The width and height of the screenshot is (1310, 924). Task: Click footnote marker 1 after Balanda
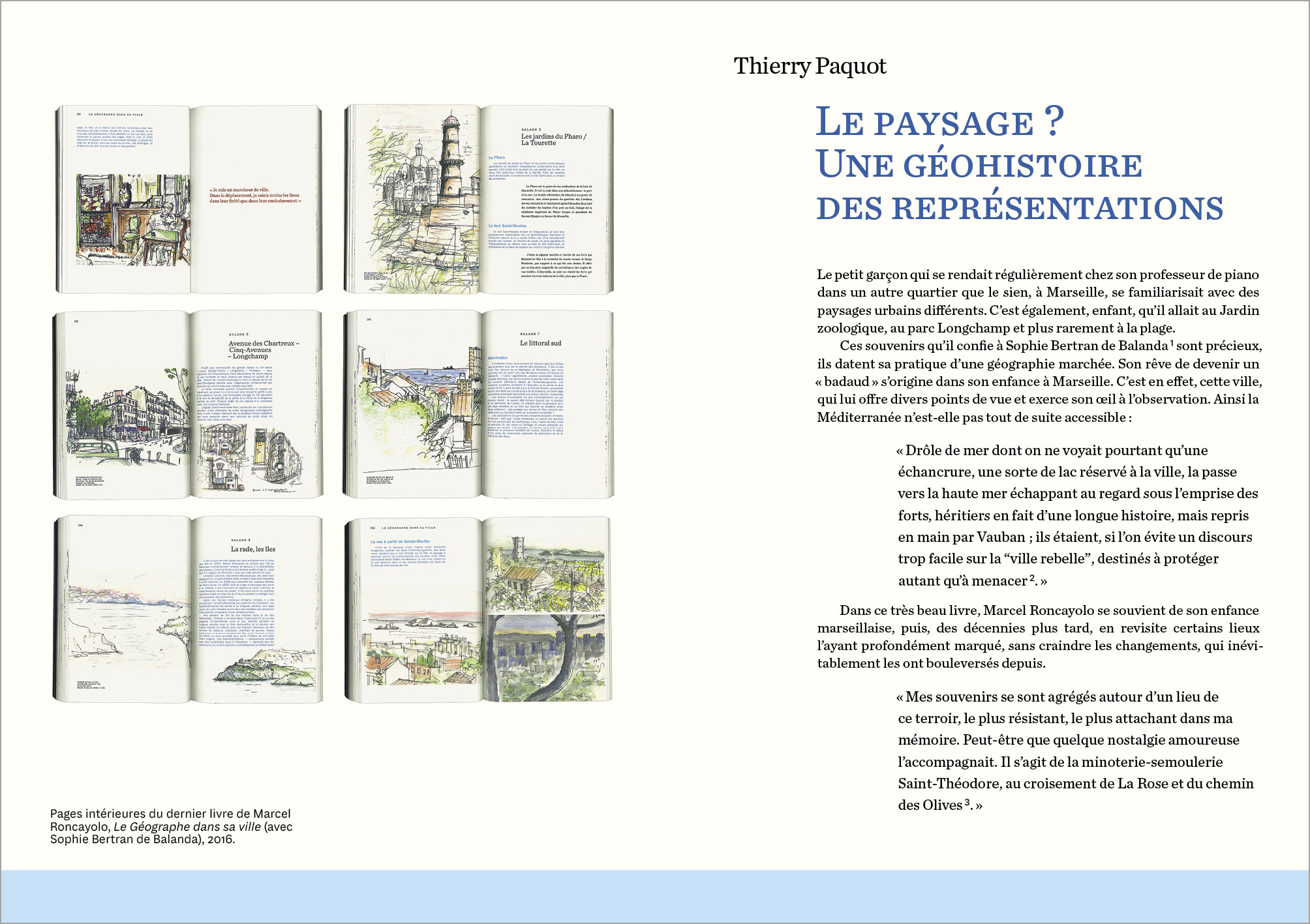coord(1172,342)
